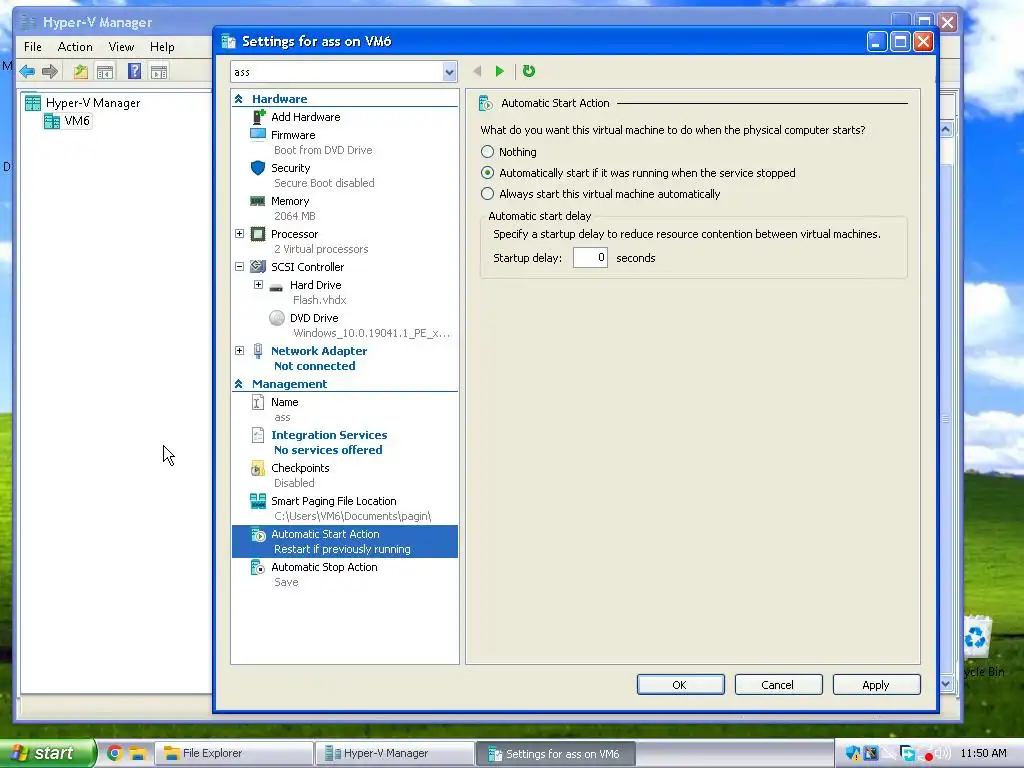Click the 'Secure Boot disabled' text
The height and width of the screenshot is (768, 1024).
324,183
